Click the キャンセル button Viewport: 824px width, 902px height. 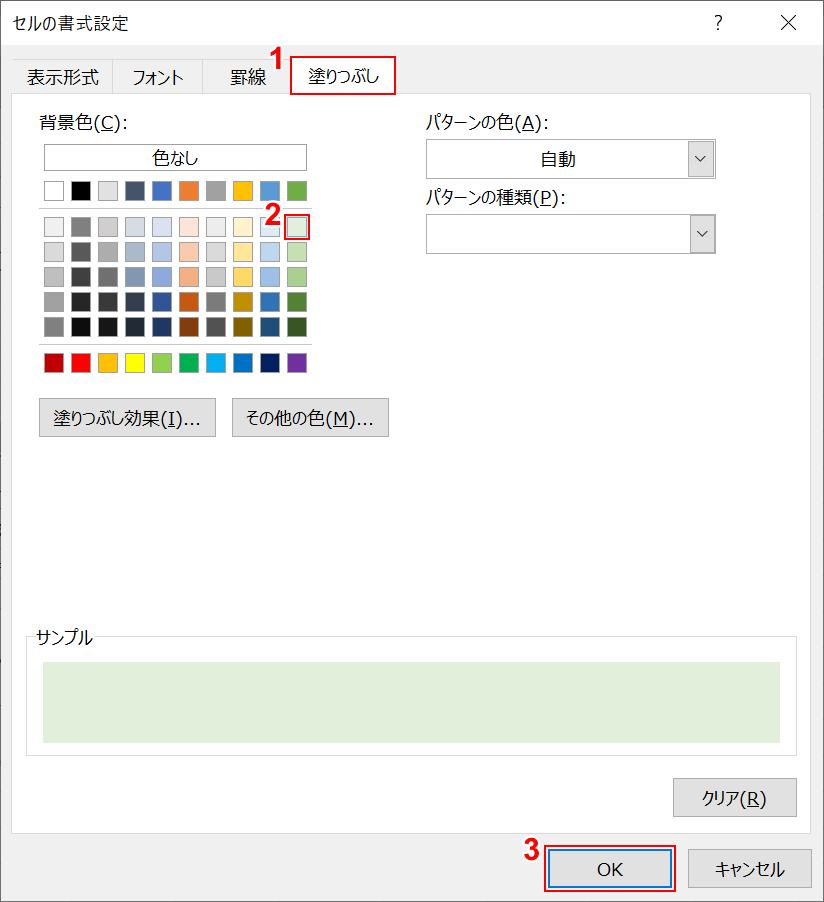coord(749,869)
